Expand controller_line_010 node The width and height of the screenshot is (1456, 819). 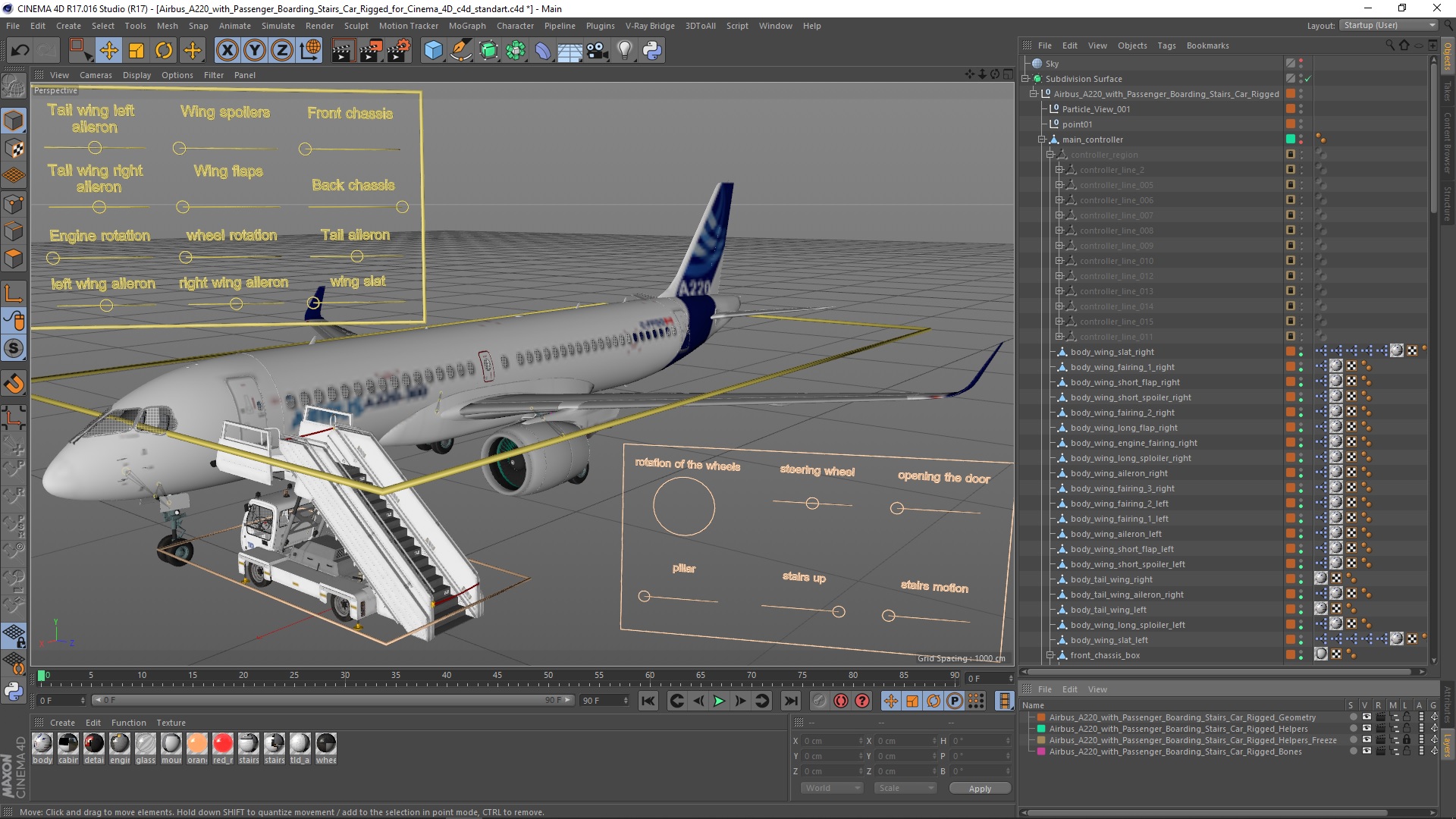coord(1059,261)
